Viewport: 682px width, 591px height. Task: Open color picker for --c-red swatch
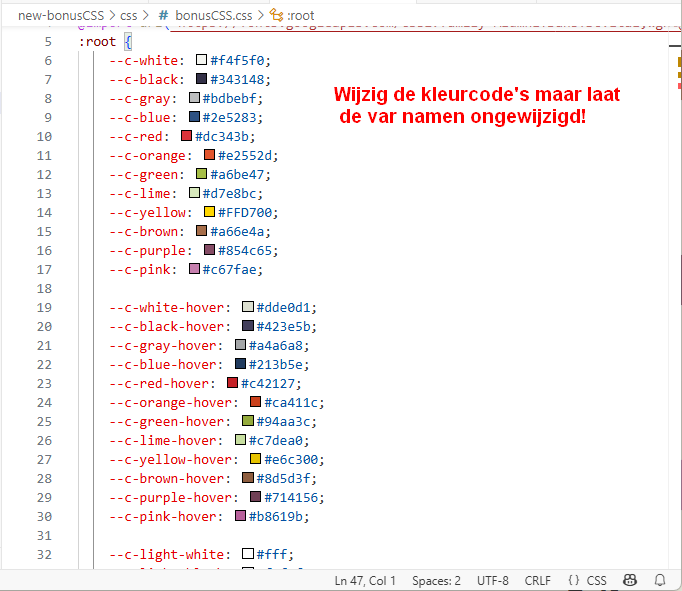coord(187,136)
